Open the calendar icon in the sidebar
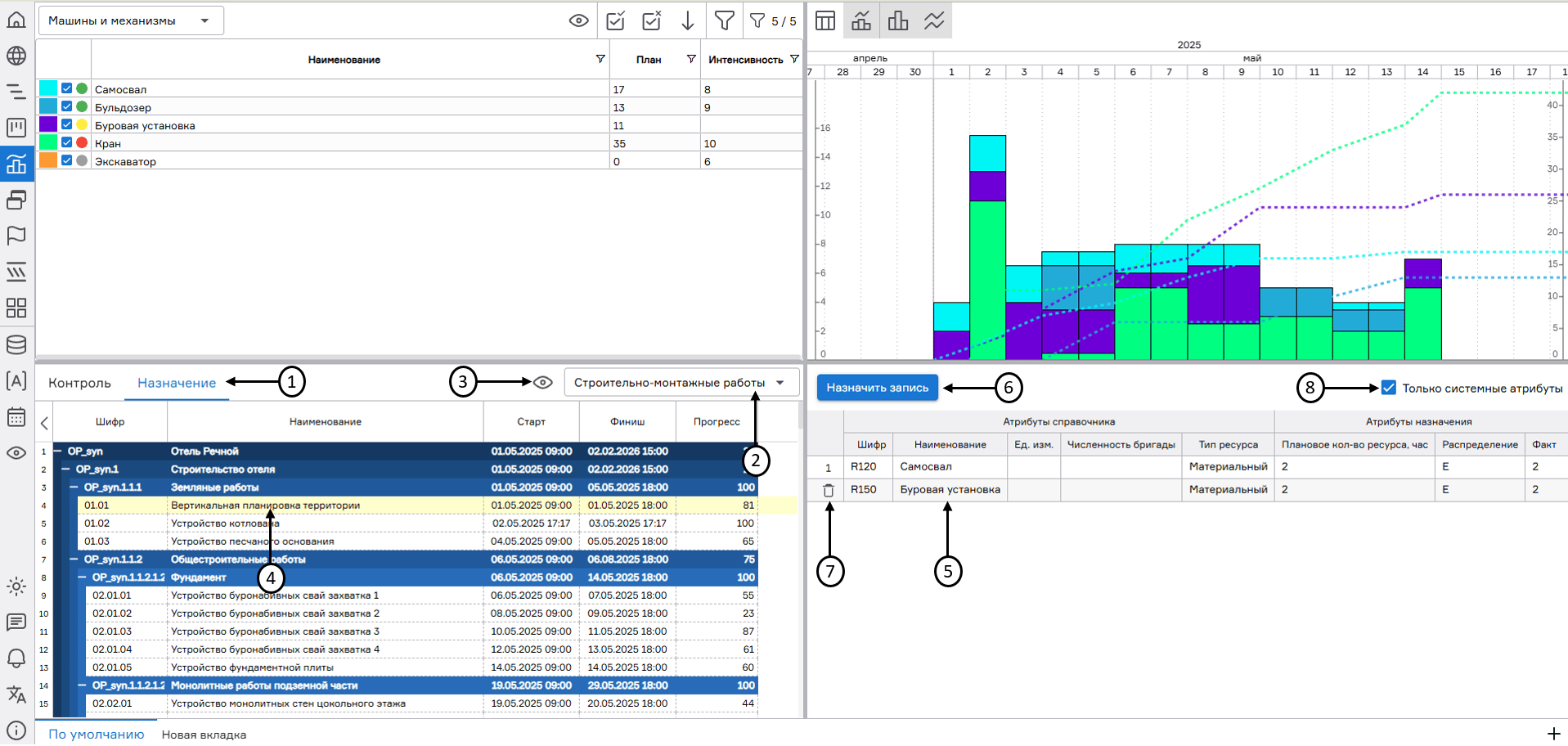 [16, 417]
